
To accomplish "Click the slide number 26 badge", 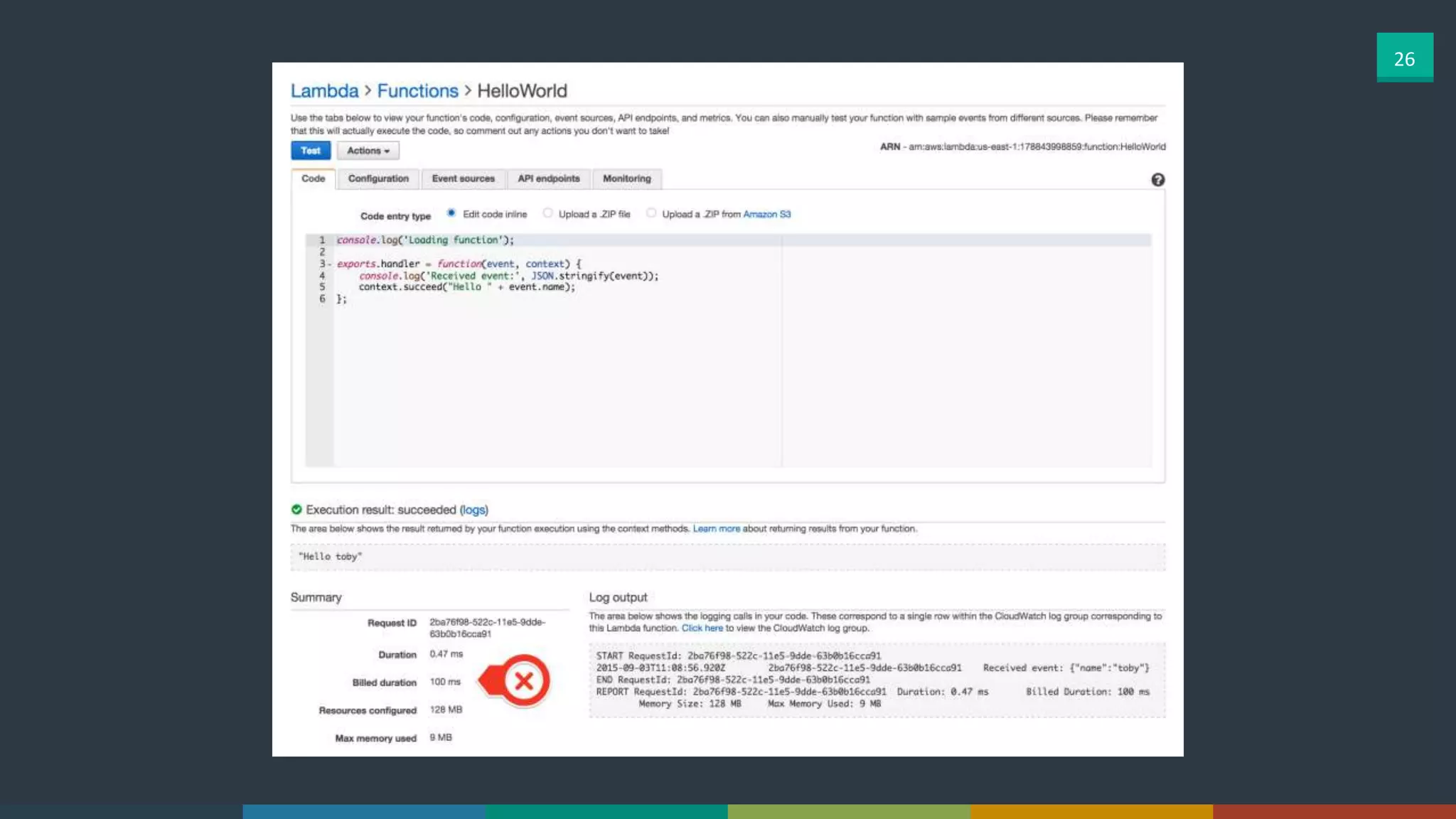I will point(1404,58).
